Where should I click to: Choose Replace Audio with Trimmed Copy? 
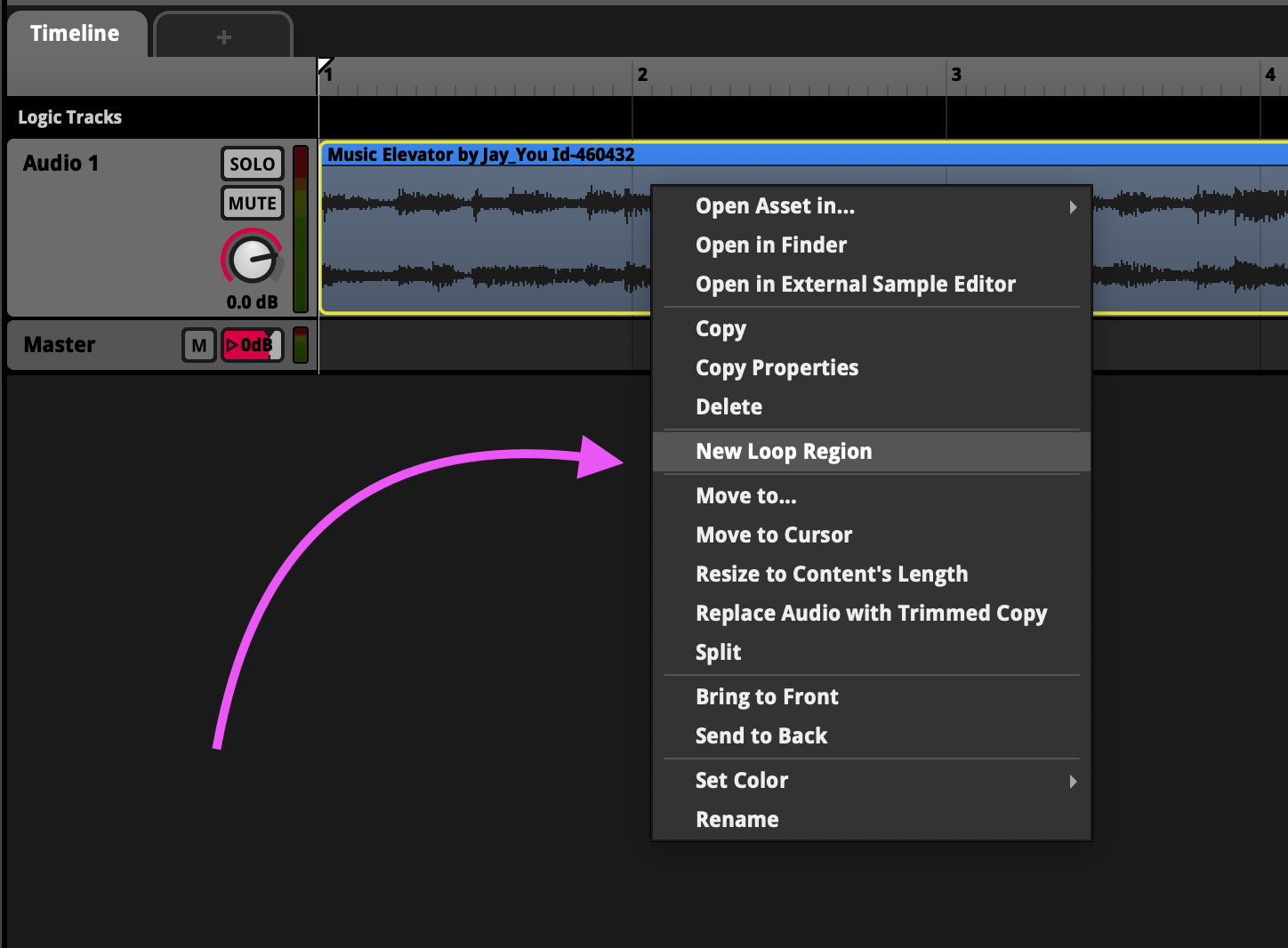click(x=871, y=614)
